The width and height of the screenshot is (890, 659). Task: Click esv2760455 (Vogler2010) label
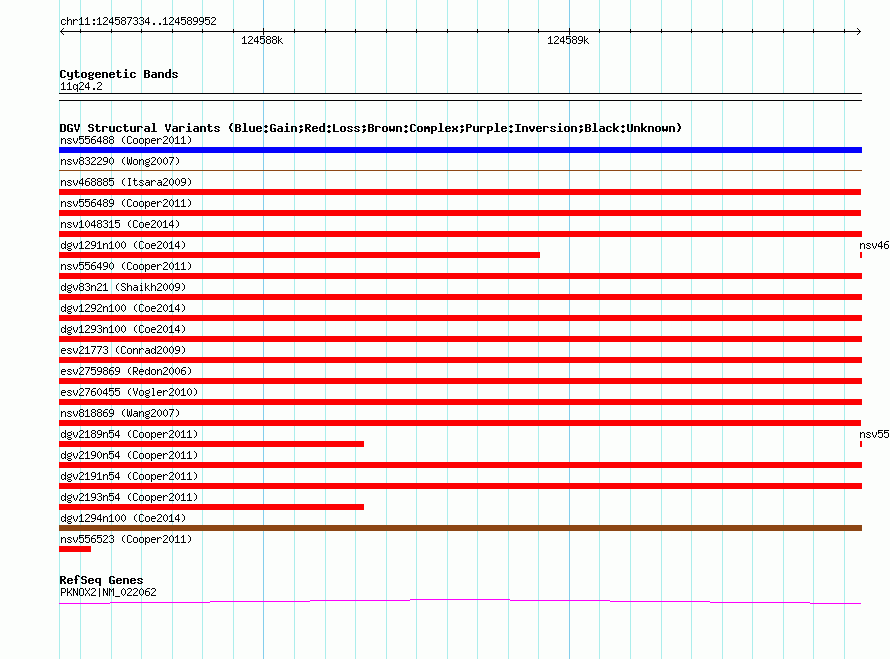pos(129,392)
